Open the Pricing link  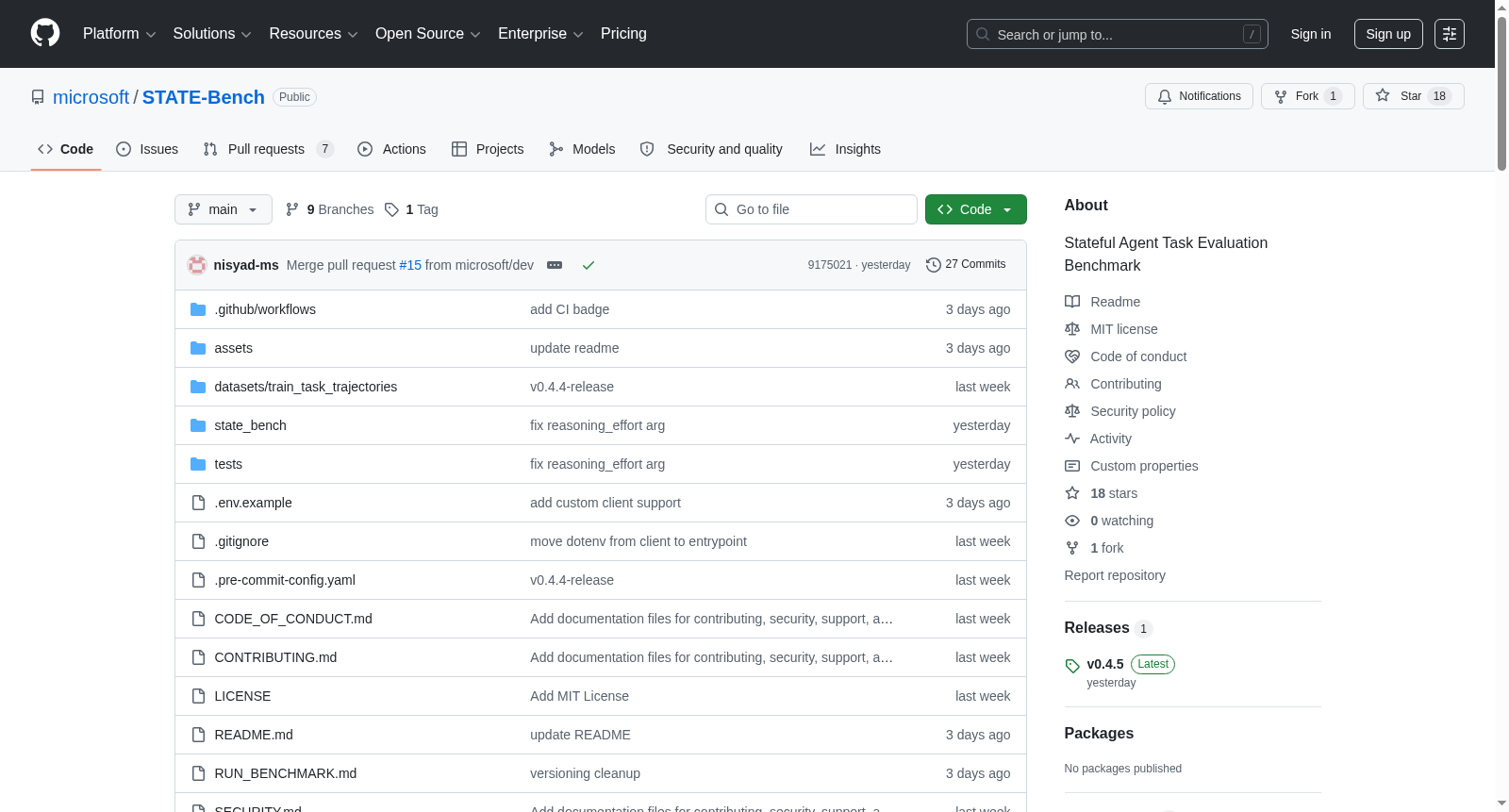click(623, 34)
